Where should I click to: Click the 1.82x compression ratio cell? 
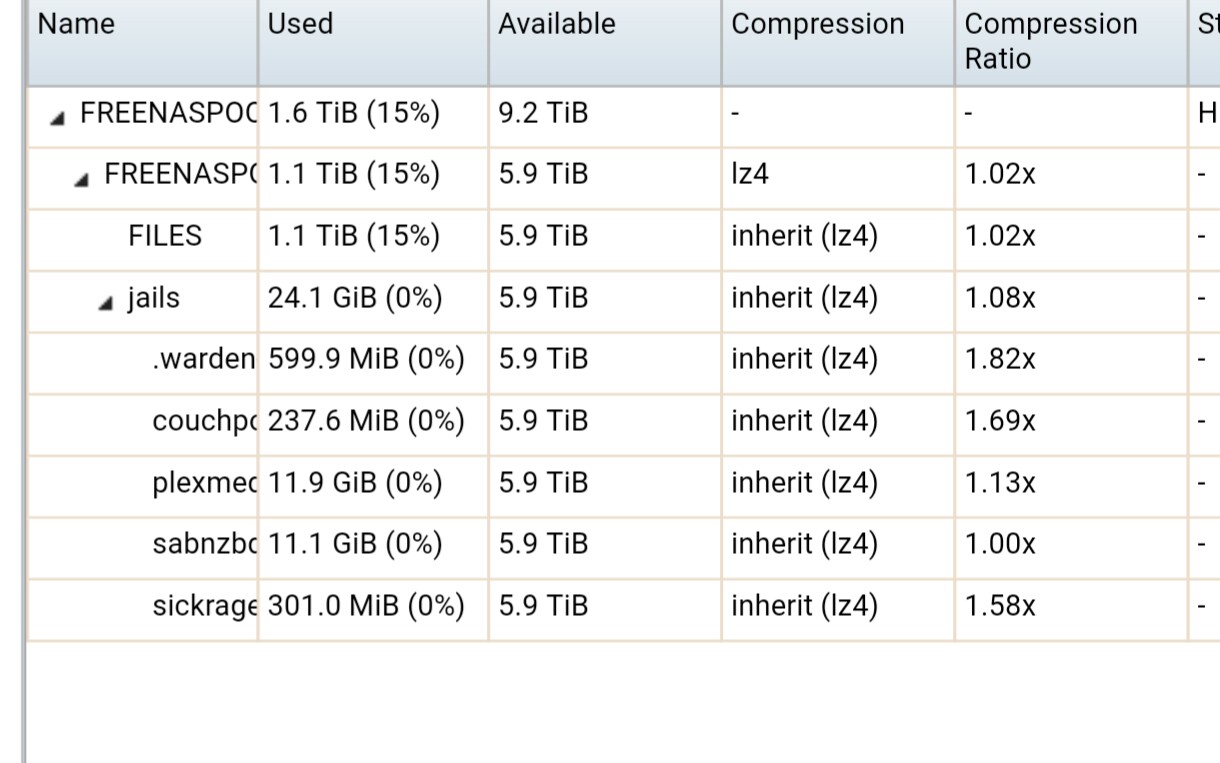coord(1000,360)
